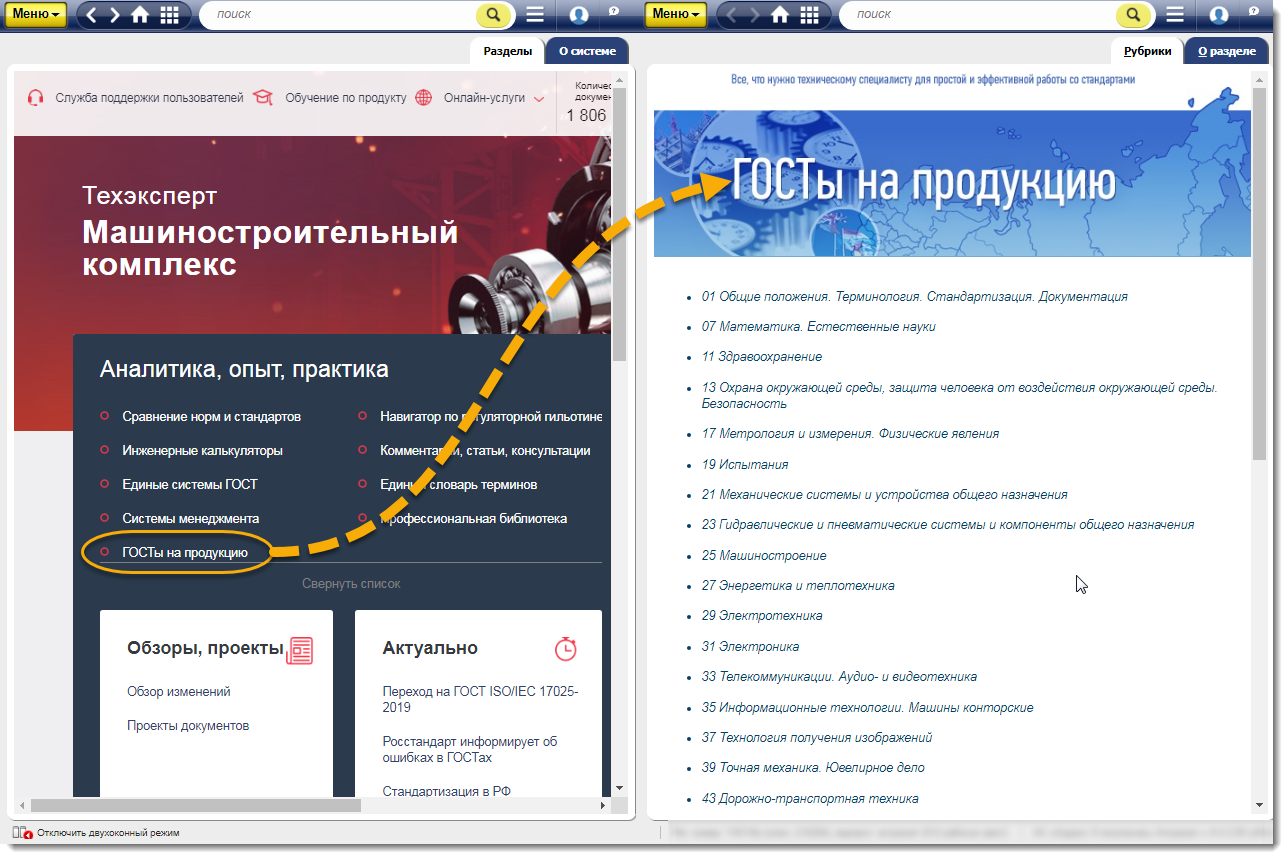Go forward in the right pane

755,15
